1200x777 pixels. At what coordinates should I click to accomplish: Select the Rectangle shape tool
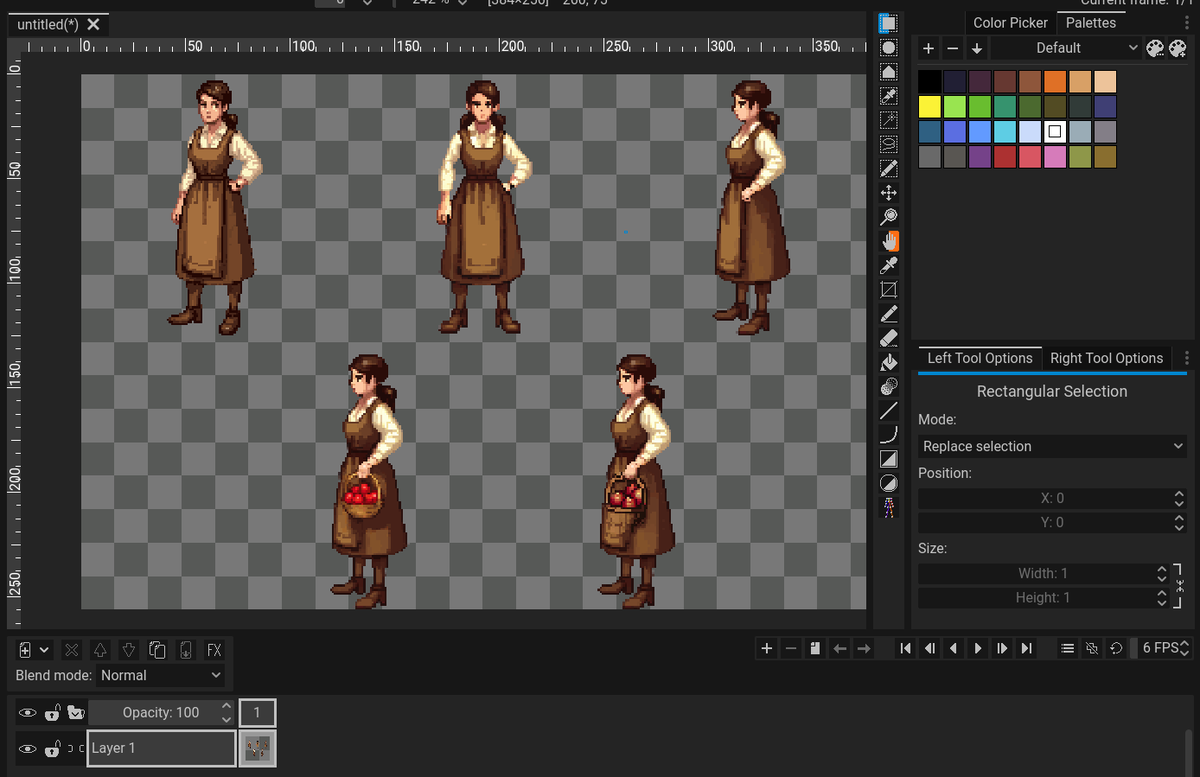[888, 459]
